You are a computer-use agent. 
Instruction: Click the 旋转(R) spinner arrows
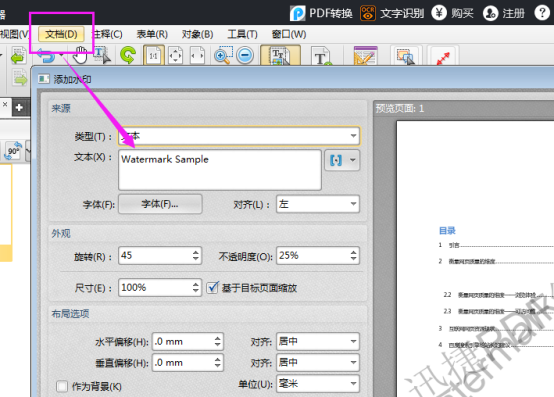[196, 255]
